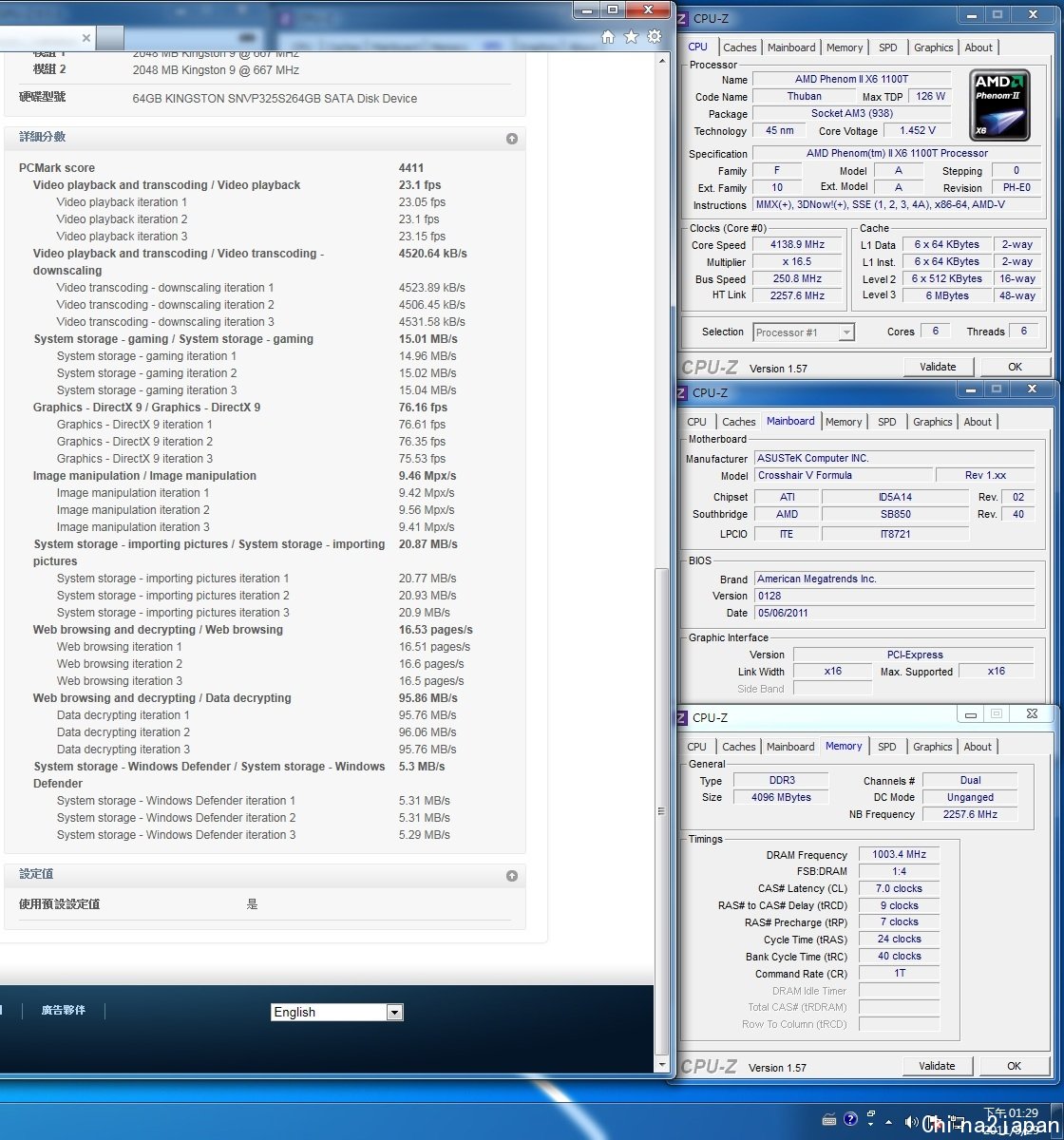Click the Model field Crosshair V Formula

[x=844, y=476]
